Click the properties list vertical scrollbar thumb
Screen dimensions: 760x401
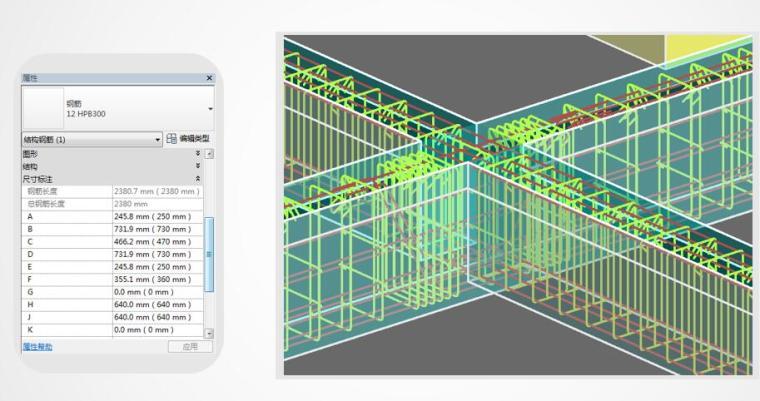coord(209,255)
